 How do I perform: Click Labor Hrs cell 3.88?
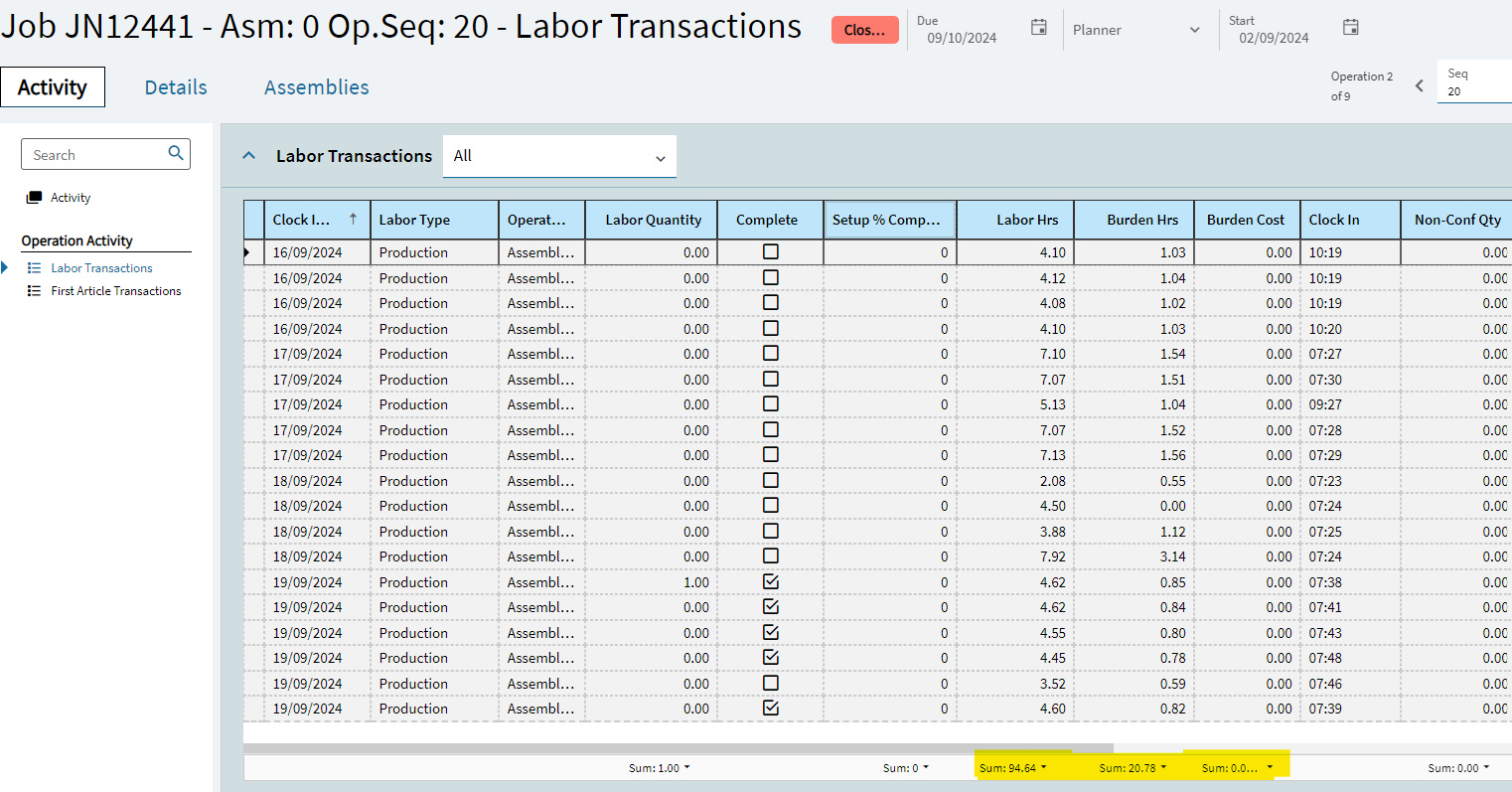(1015, 532)
